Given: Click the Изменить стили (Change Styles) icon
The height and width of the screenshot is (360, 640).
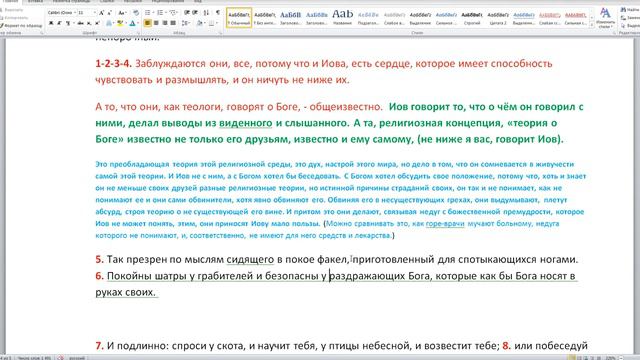Looking at the screenshot, I should point(605,18).
